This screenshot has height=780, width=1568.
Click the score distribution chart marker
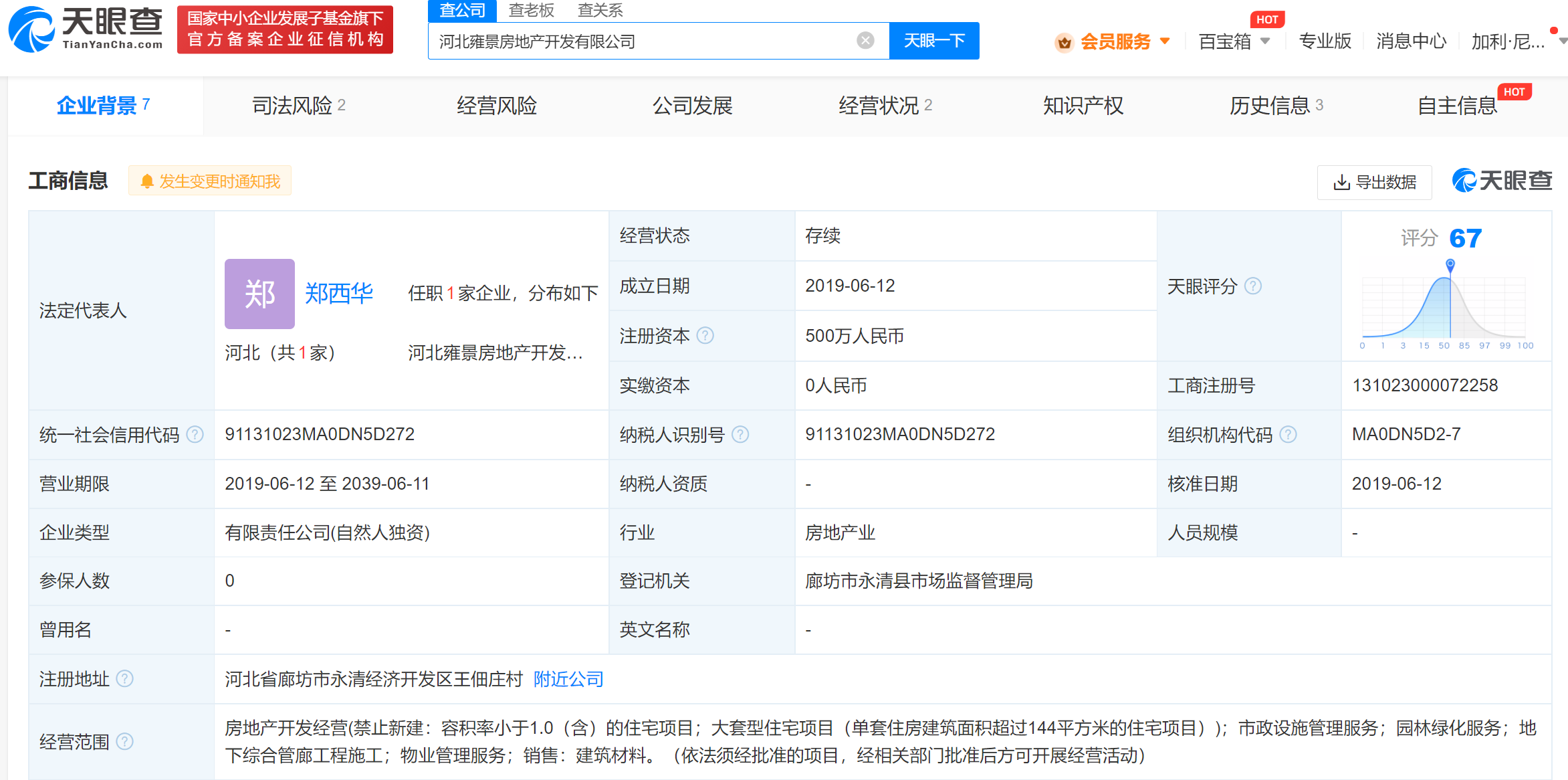tap(1450, 265)
